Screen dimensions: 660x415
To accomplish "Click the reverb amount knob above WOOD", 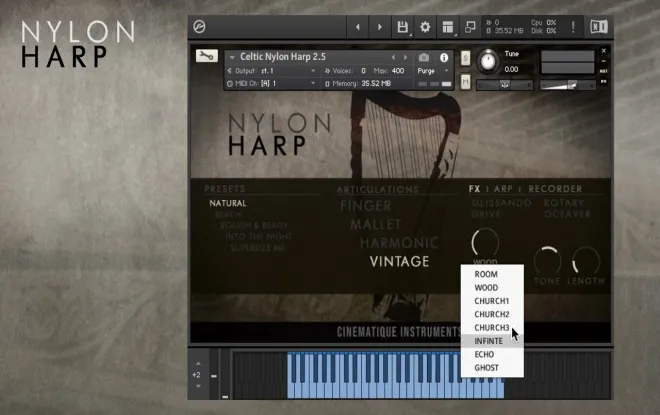I will (485, 243).
